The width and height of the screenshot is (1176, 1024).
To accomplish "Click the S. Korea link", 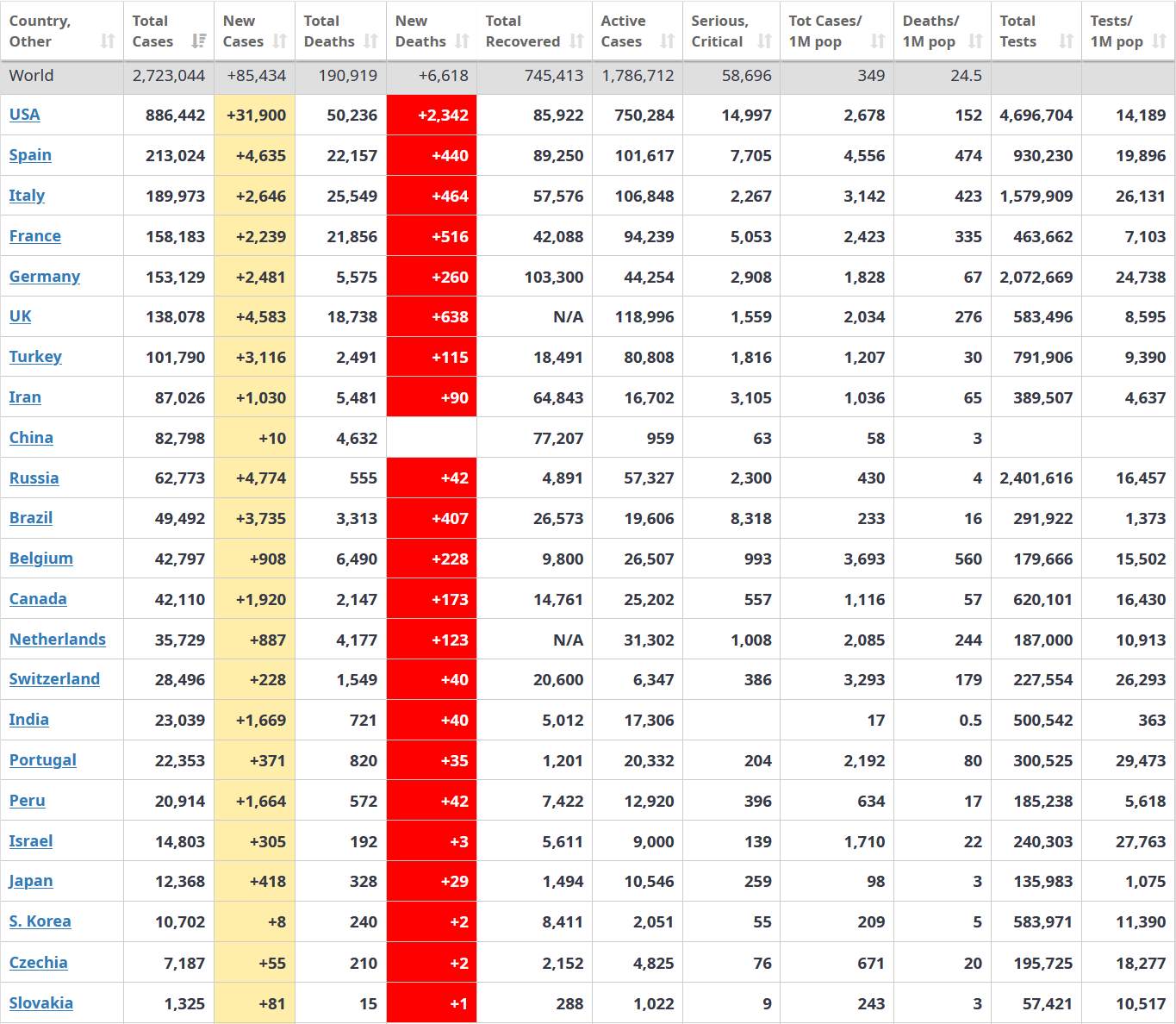I will coord(40,921).
